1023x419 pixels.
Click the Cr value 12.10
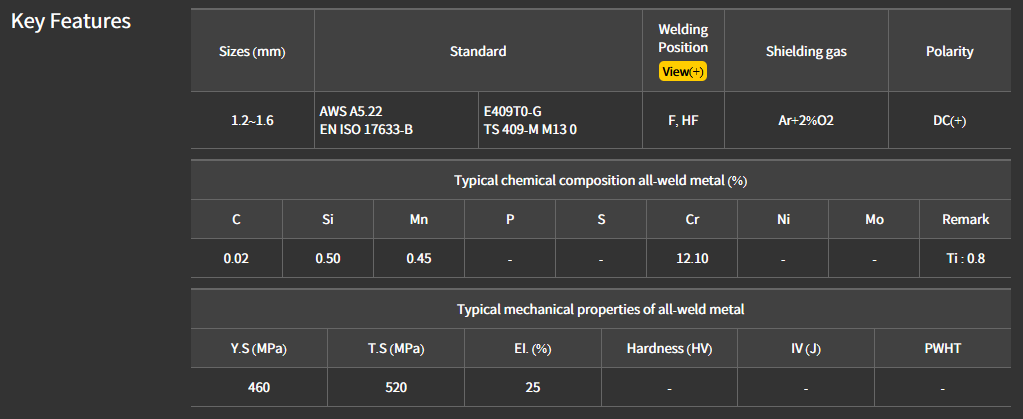point(692,258)
